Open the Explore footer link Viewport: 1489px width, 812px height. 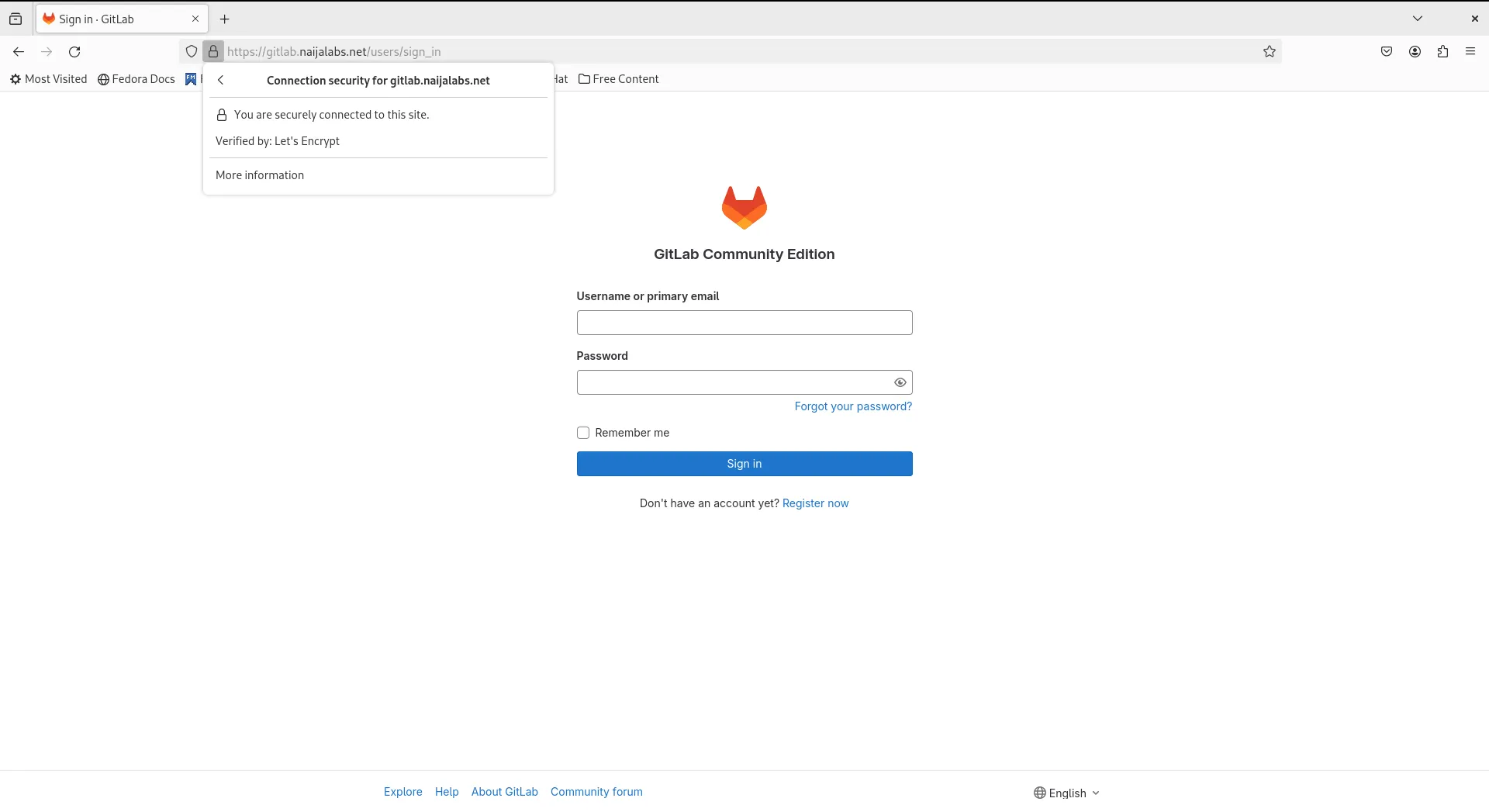[x=403, y=792]
